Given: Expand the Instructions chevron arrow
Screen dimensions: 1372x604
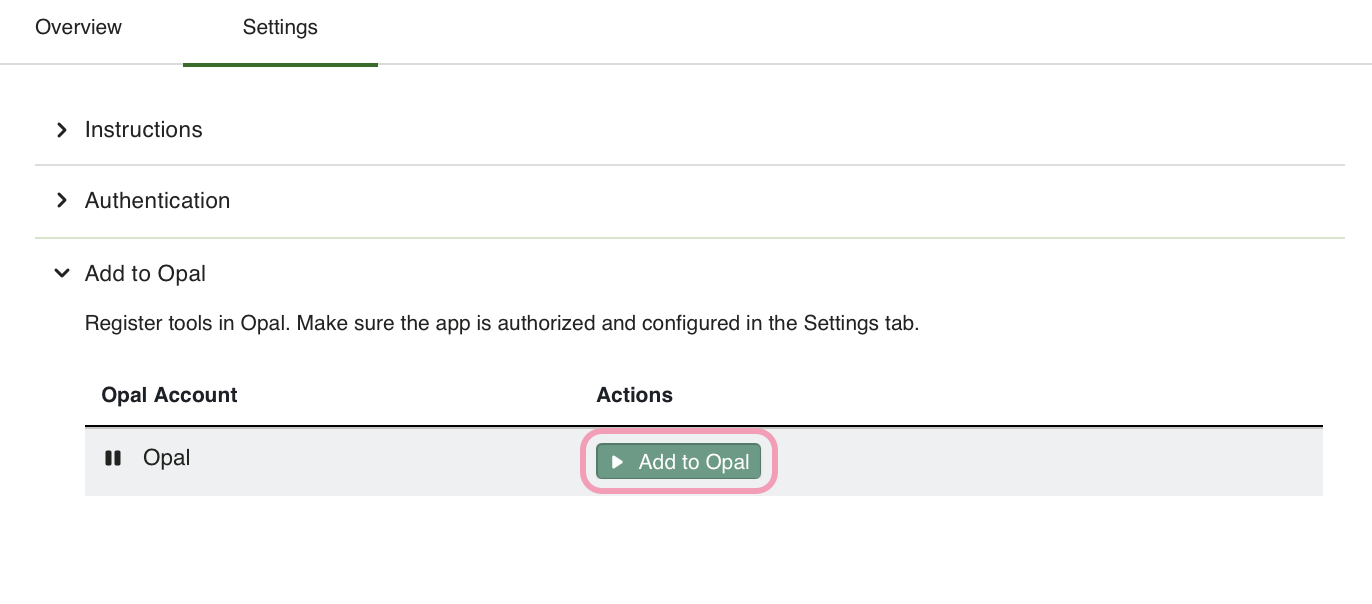Looking at the screenshot, I should (x=62, y=130).
